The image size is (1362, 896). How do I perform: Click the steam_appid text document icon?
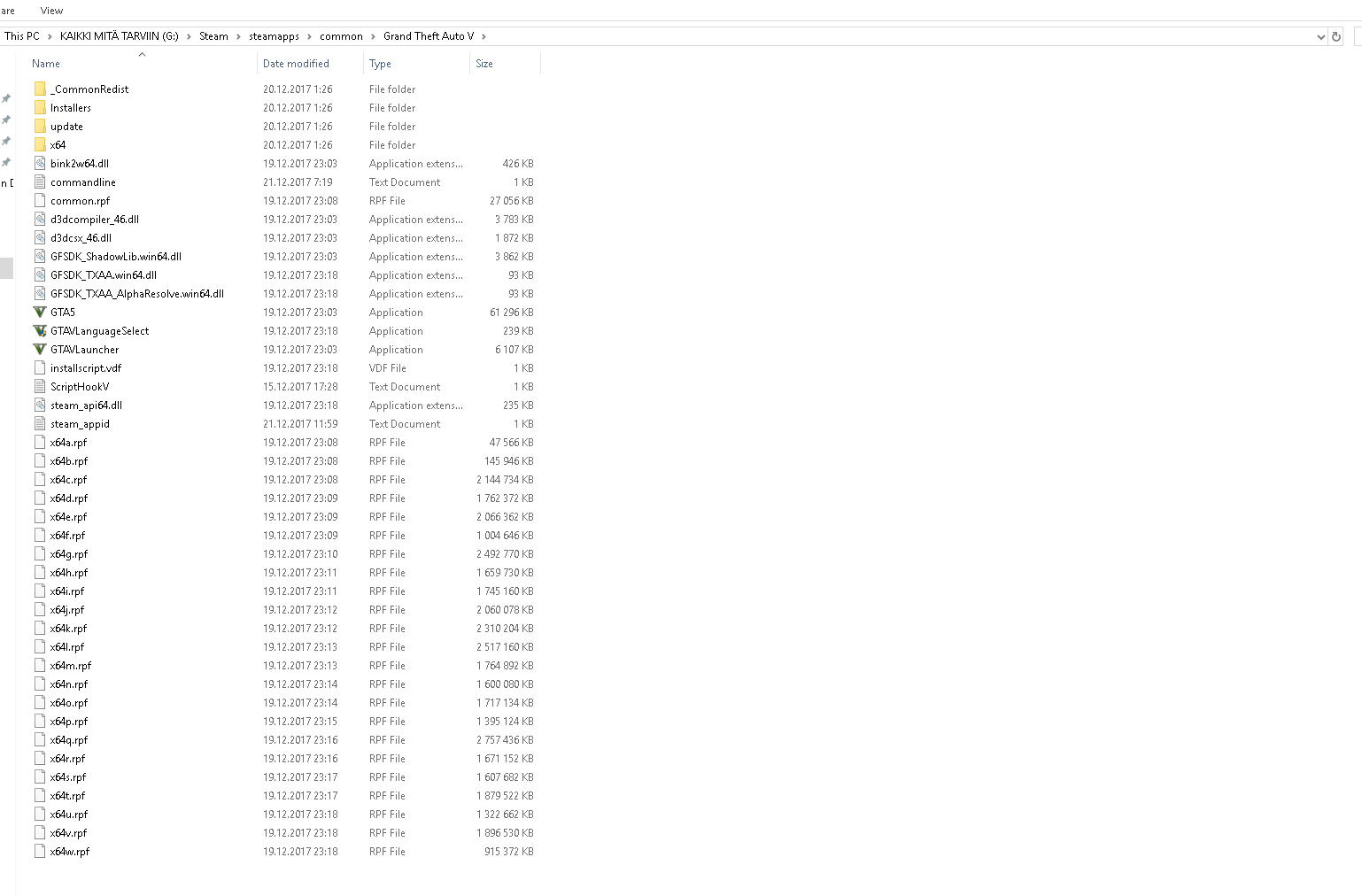click(40, 424)
